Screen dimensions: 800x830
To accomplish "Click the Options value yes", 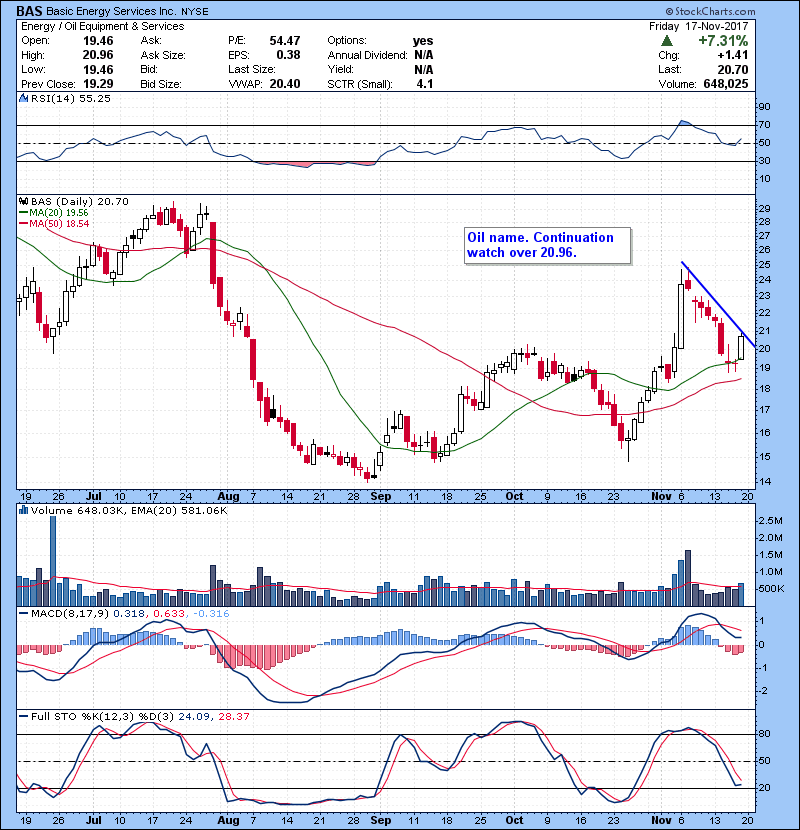I will (423, 41).
